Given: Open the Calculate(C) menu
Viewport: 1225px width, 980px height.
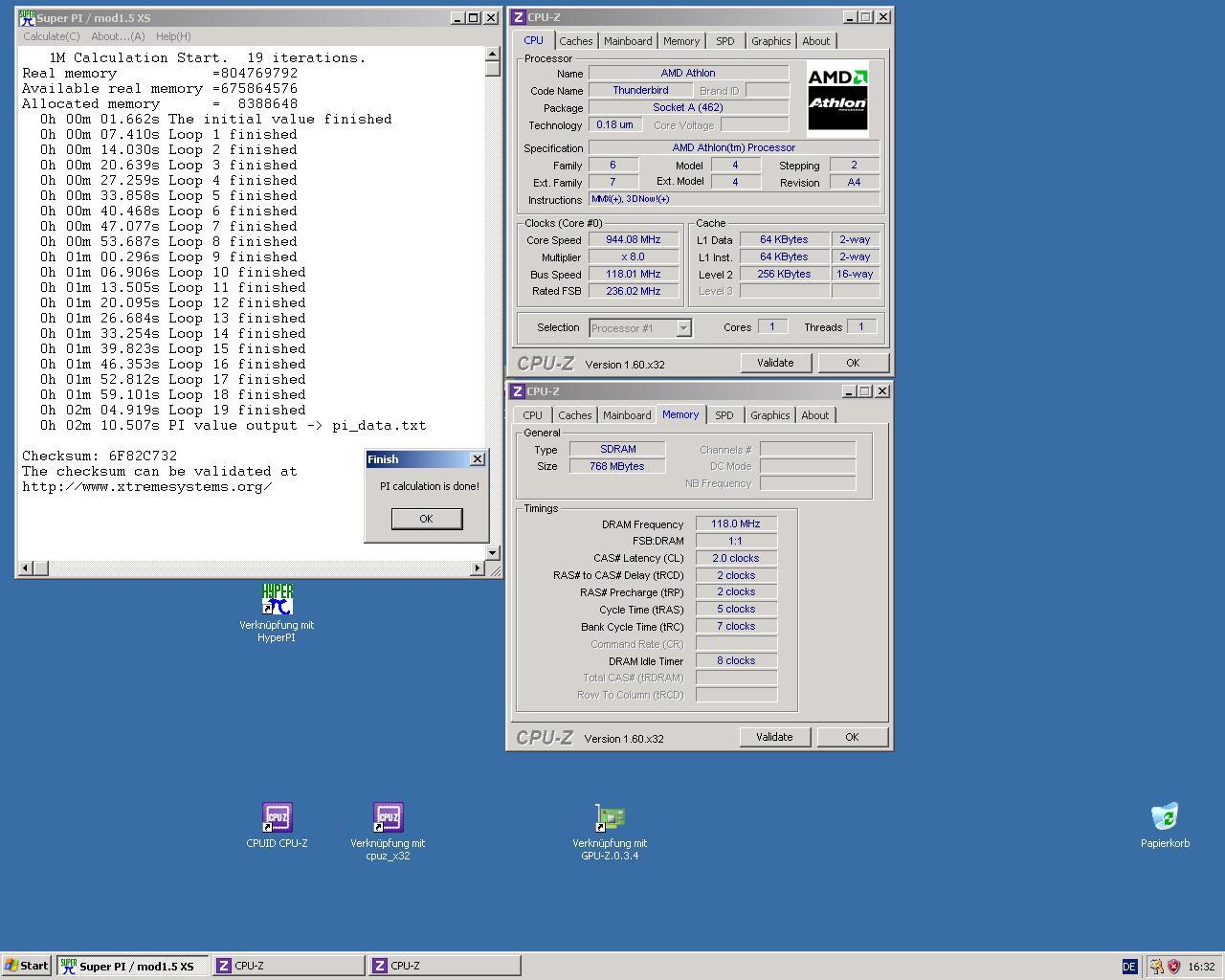Looking at the screenshot, I should [x=52, y=36].
